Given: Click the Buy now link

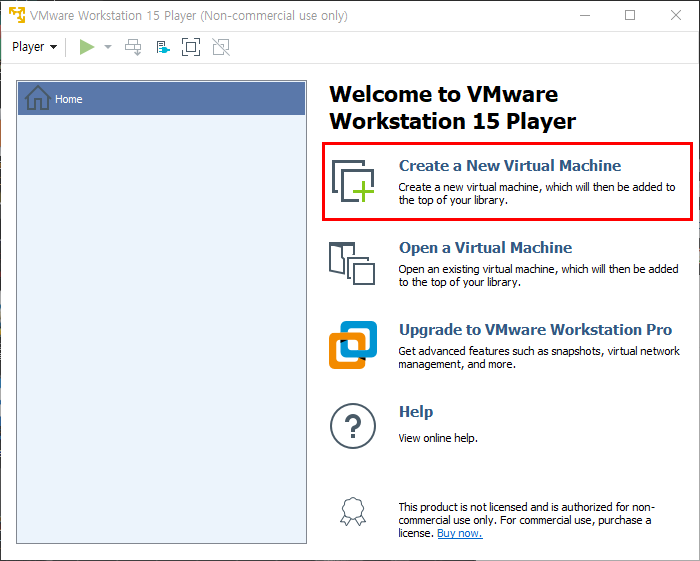Looking at the screenshot, I should pos(460,533).
